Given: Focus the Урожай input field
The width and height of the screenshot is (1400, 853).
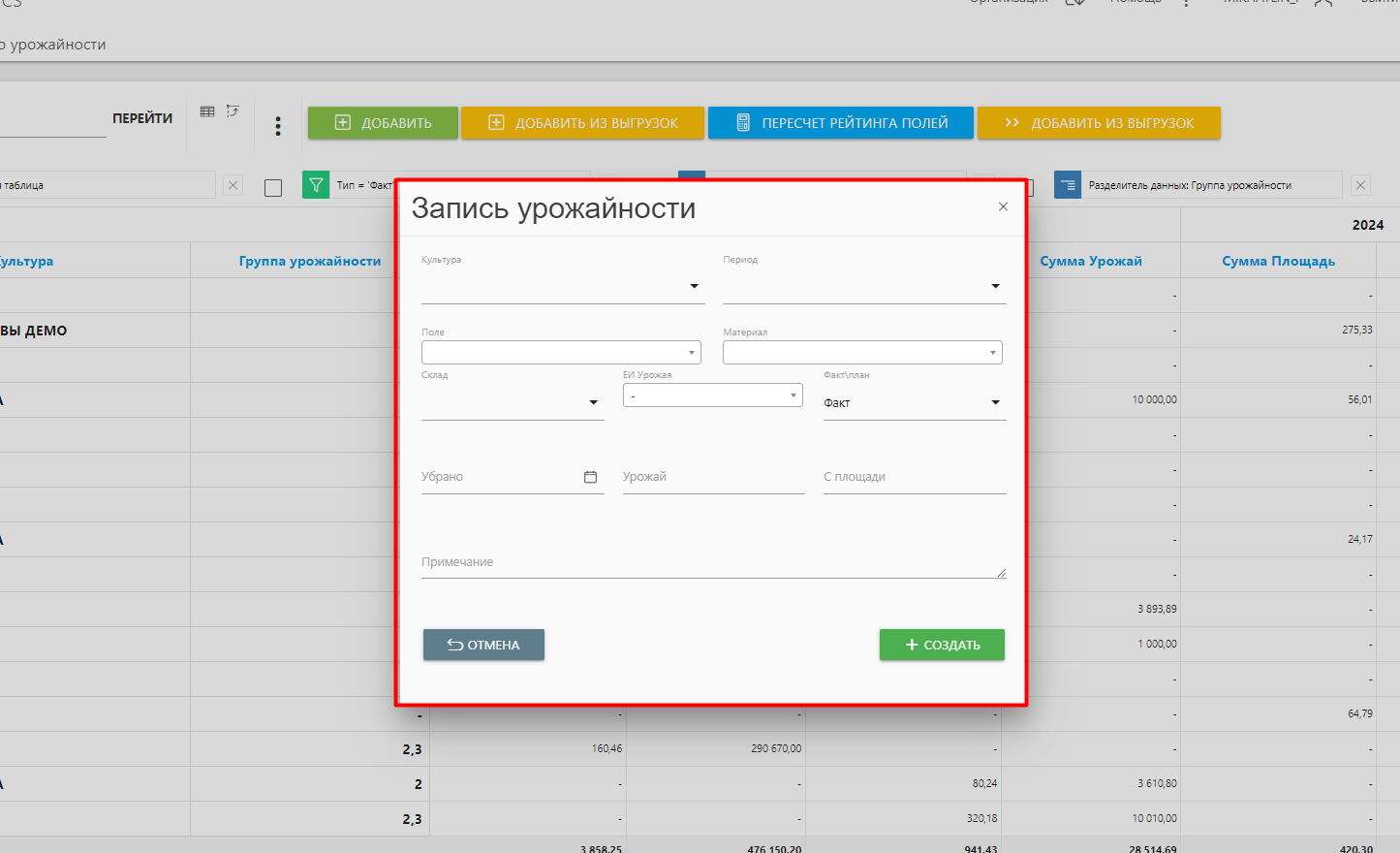Looking at the screenshot, I should point(712,477).
